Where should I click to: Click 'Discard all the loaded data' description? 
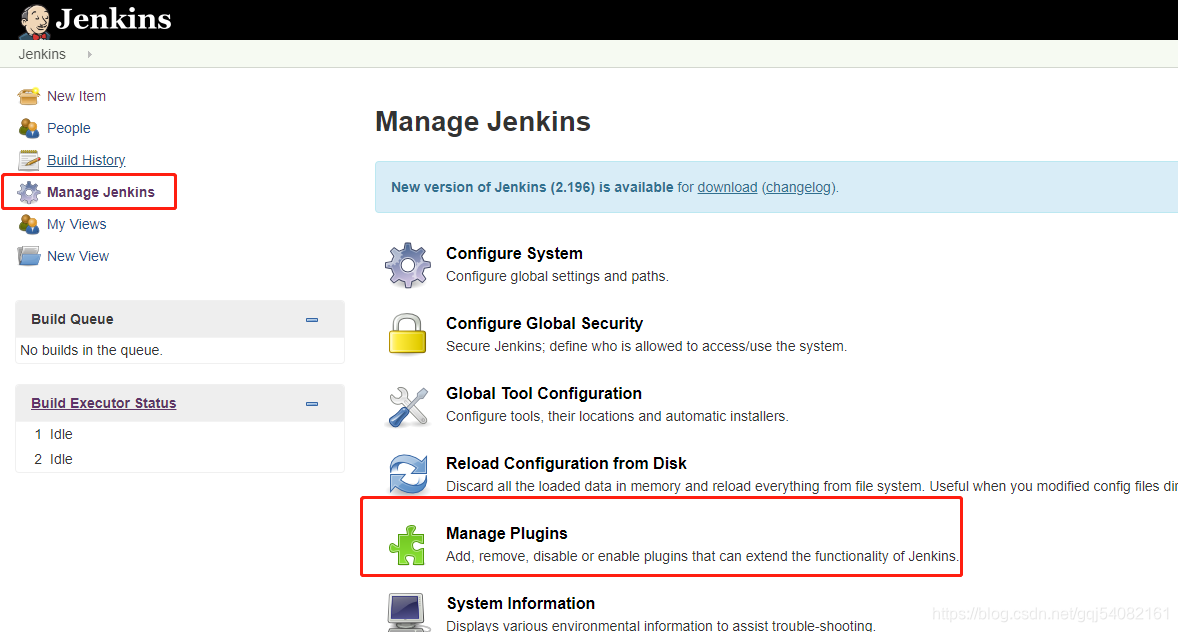coord(811,486)
